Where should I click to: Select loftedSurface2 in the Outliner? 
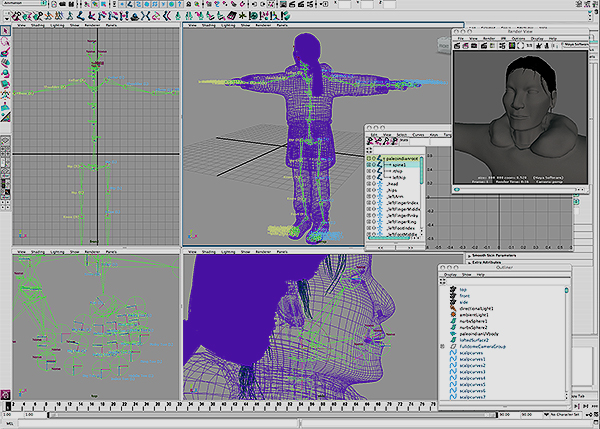point(474,340)
